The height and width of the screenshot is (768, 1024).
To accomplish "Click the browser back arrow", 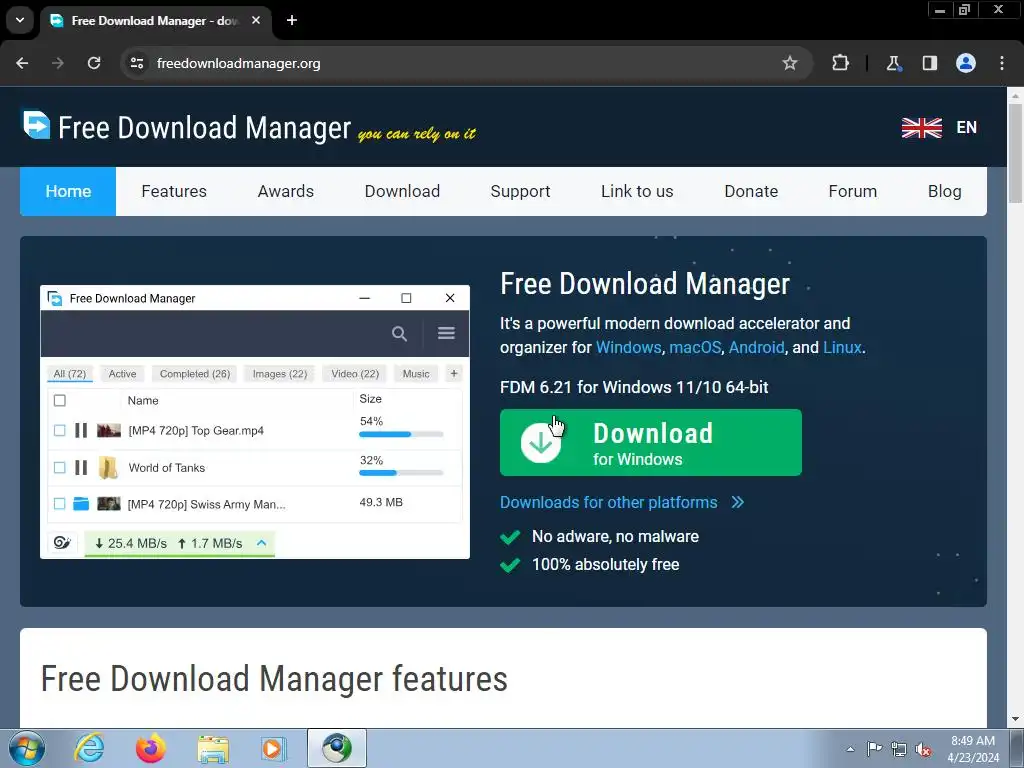I will [x=22, y=63].
